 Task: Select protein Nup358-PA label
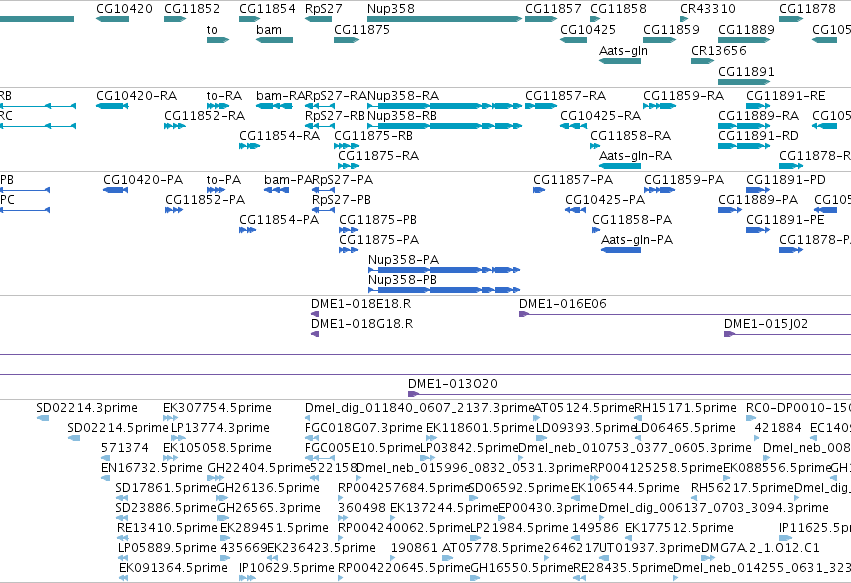point(403,260)
